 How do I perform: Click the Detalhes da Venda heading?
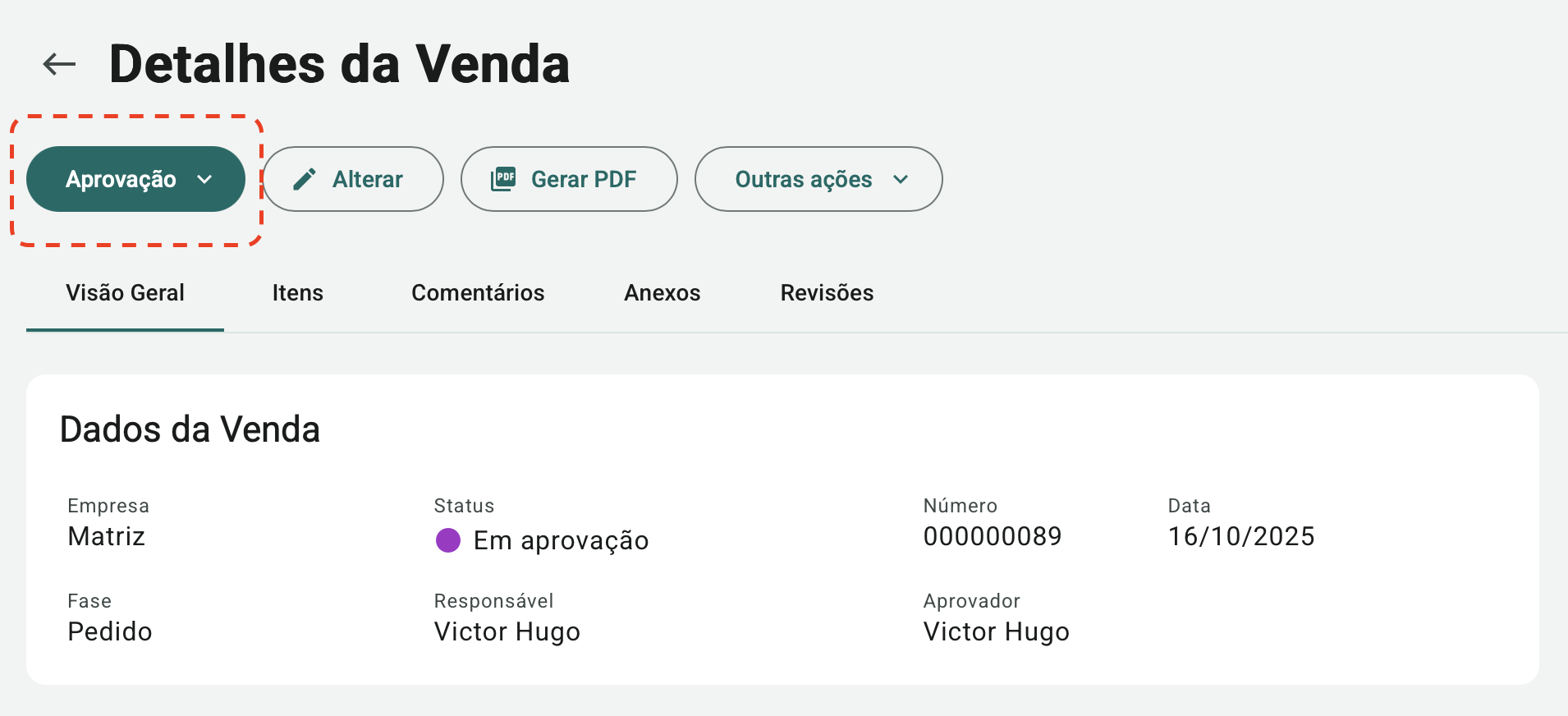tap(340, 64)
